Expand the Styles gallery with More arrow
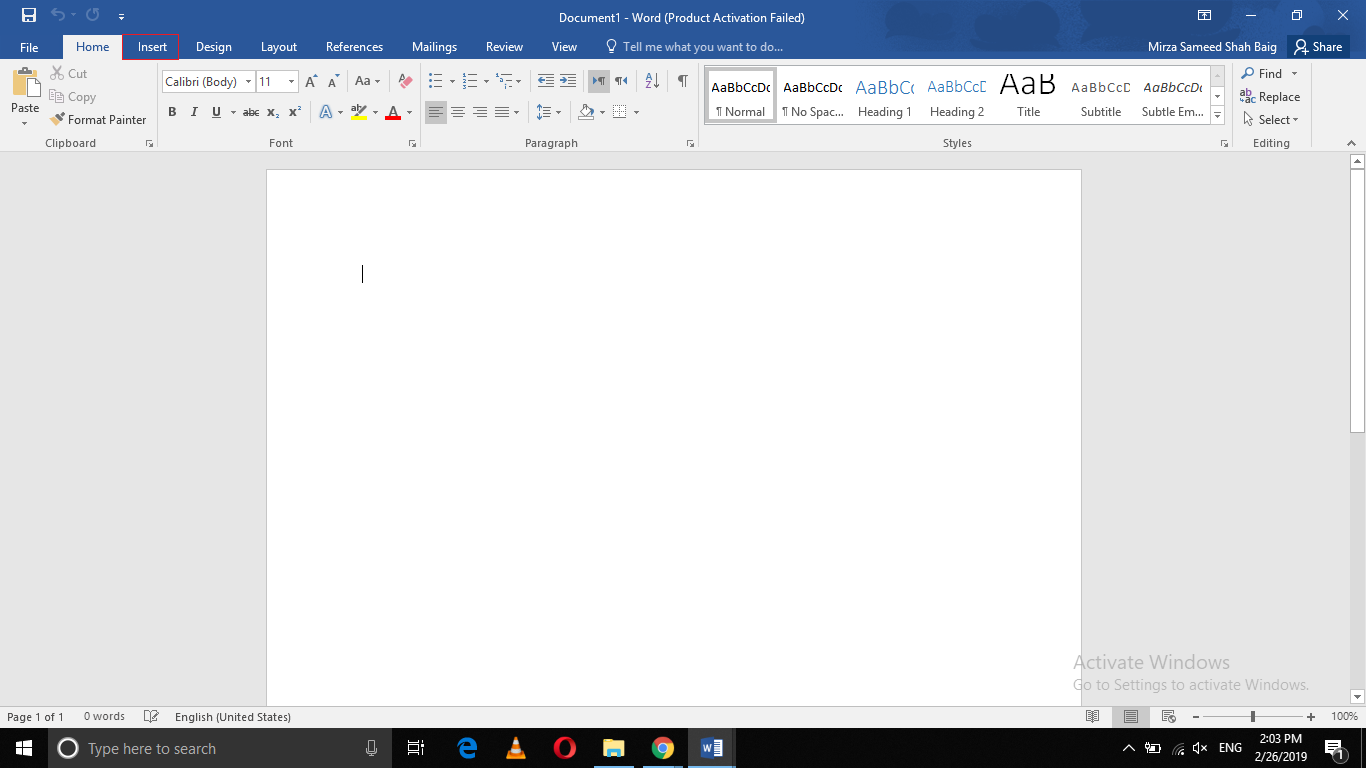This screenshot has height=768, width=1366. 1217,117
